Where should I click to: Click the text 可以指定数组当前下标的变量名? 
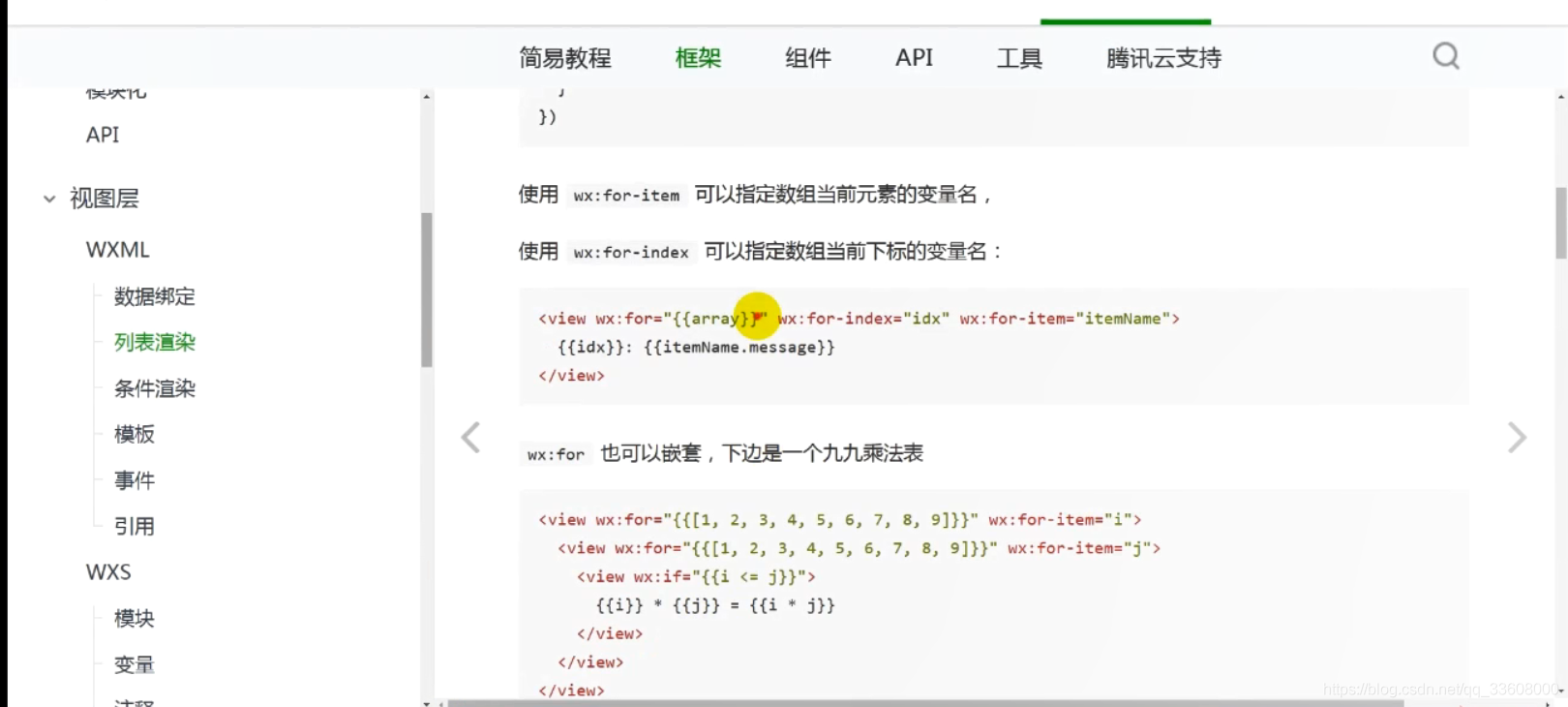pos(846,252)
